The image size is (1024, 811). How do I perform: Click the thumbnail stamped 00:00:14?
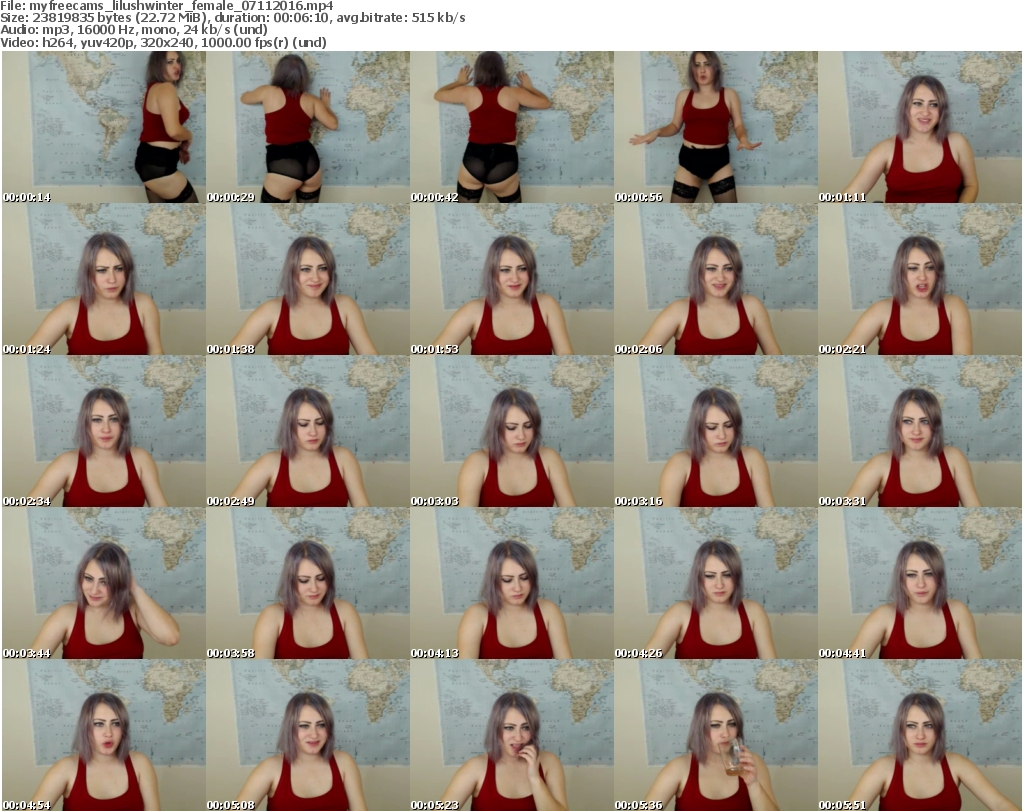point(104,127)
